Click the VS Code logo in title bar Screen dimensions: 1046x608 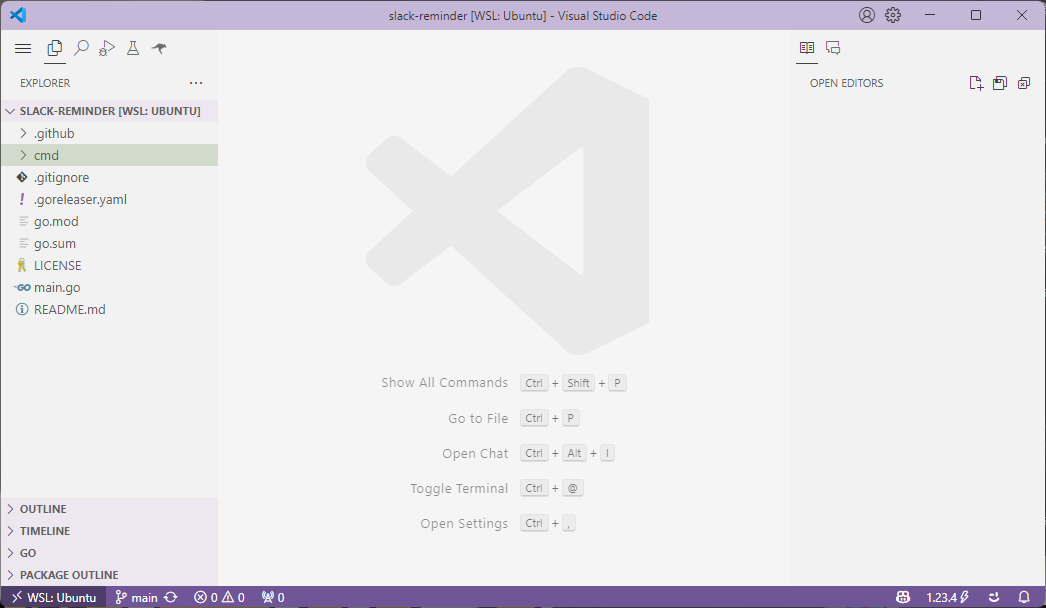[x=18, y=15]
